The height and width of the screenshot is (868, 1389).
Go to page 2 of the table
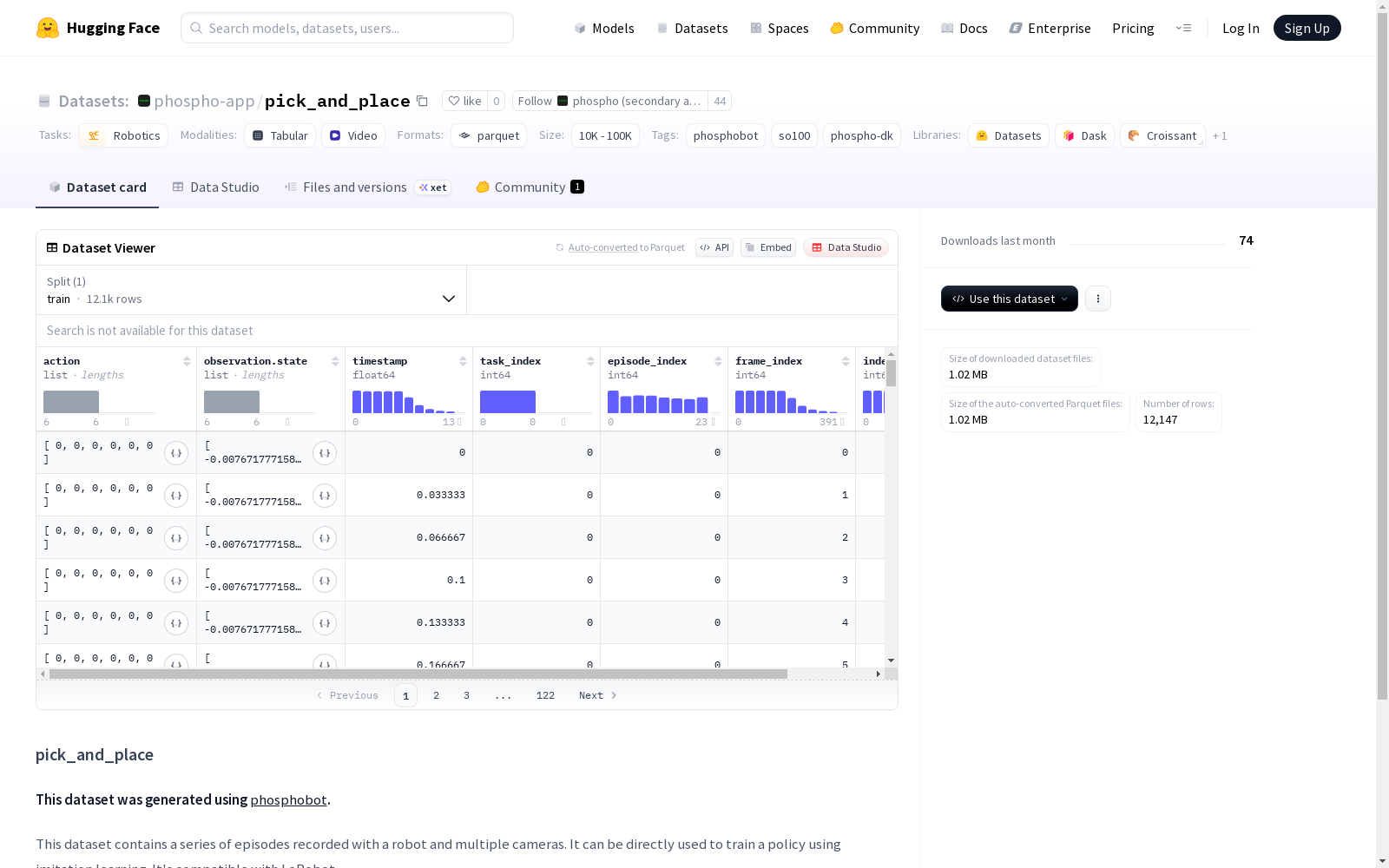click(x=436, y=695)
